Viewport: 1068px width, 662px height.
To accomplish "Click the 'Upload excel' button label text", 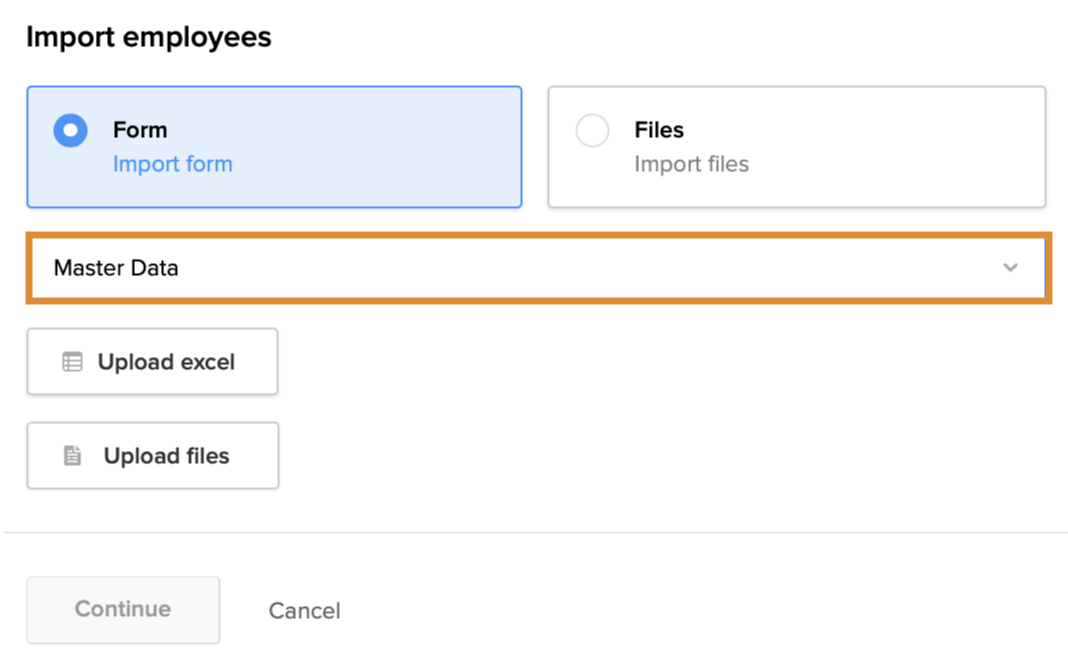I will (166, 362).
